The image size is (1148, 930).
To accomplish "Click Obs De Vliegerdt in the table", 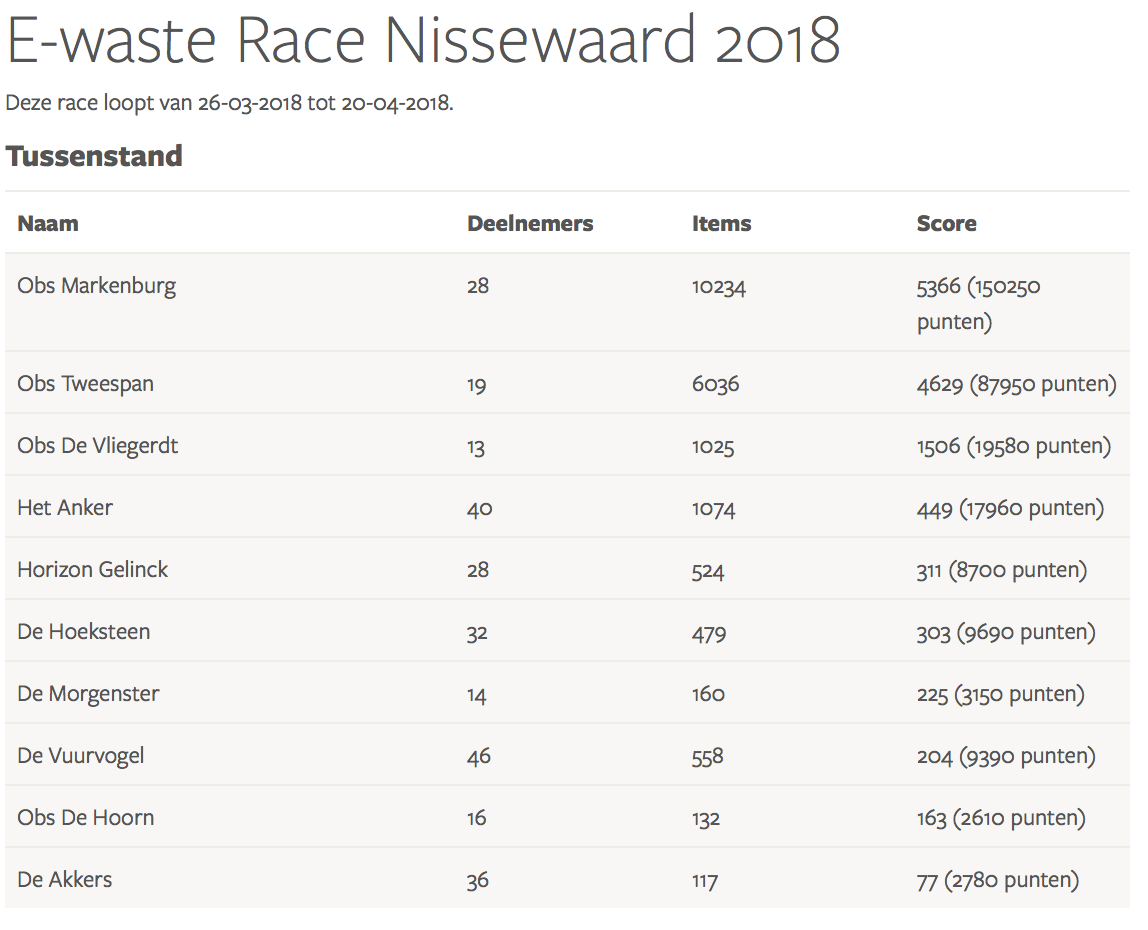I will click(97, 446).
